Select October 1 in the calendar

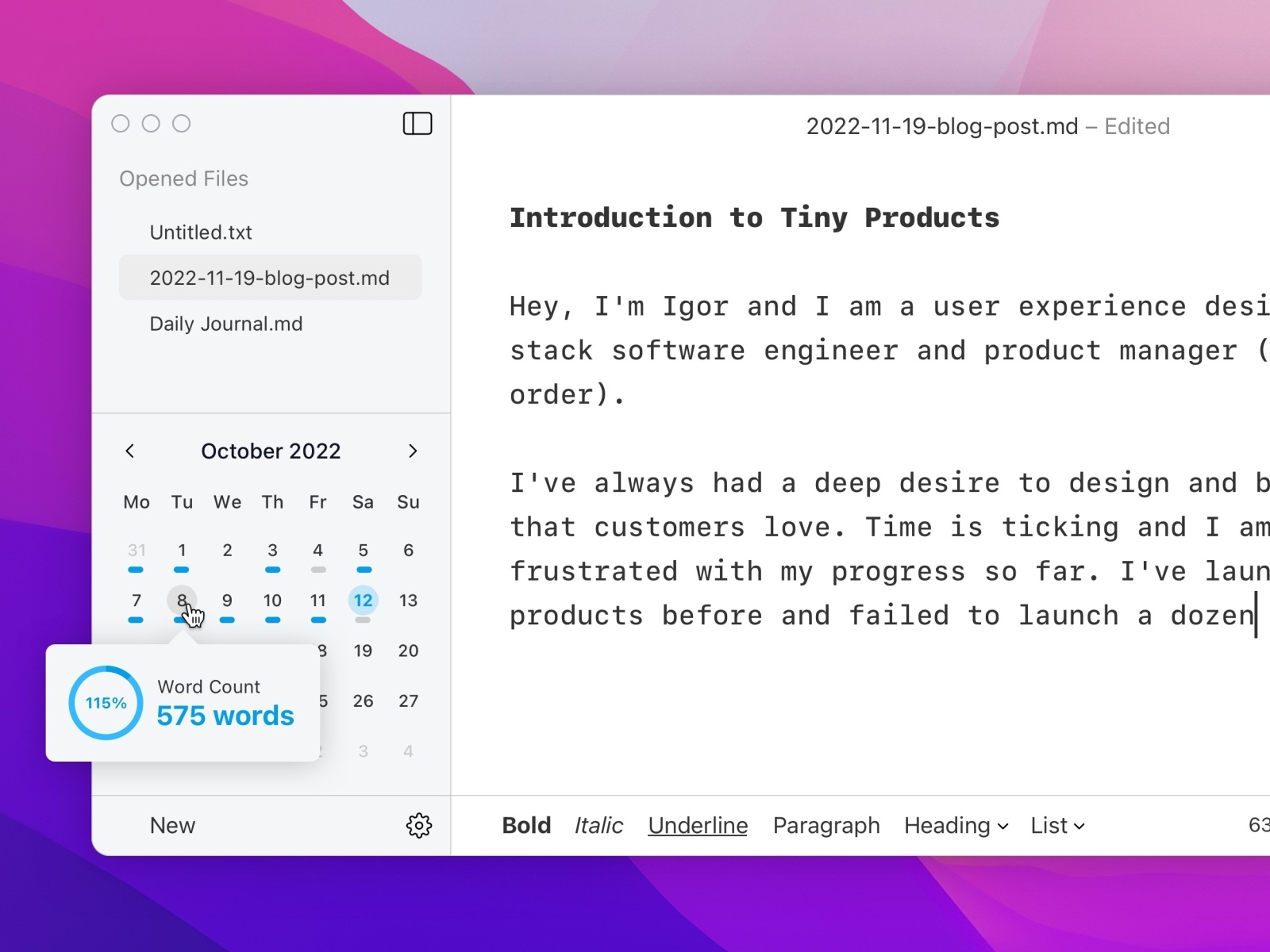(182, 549)
